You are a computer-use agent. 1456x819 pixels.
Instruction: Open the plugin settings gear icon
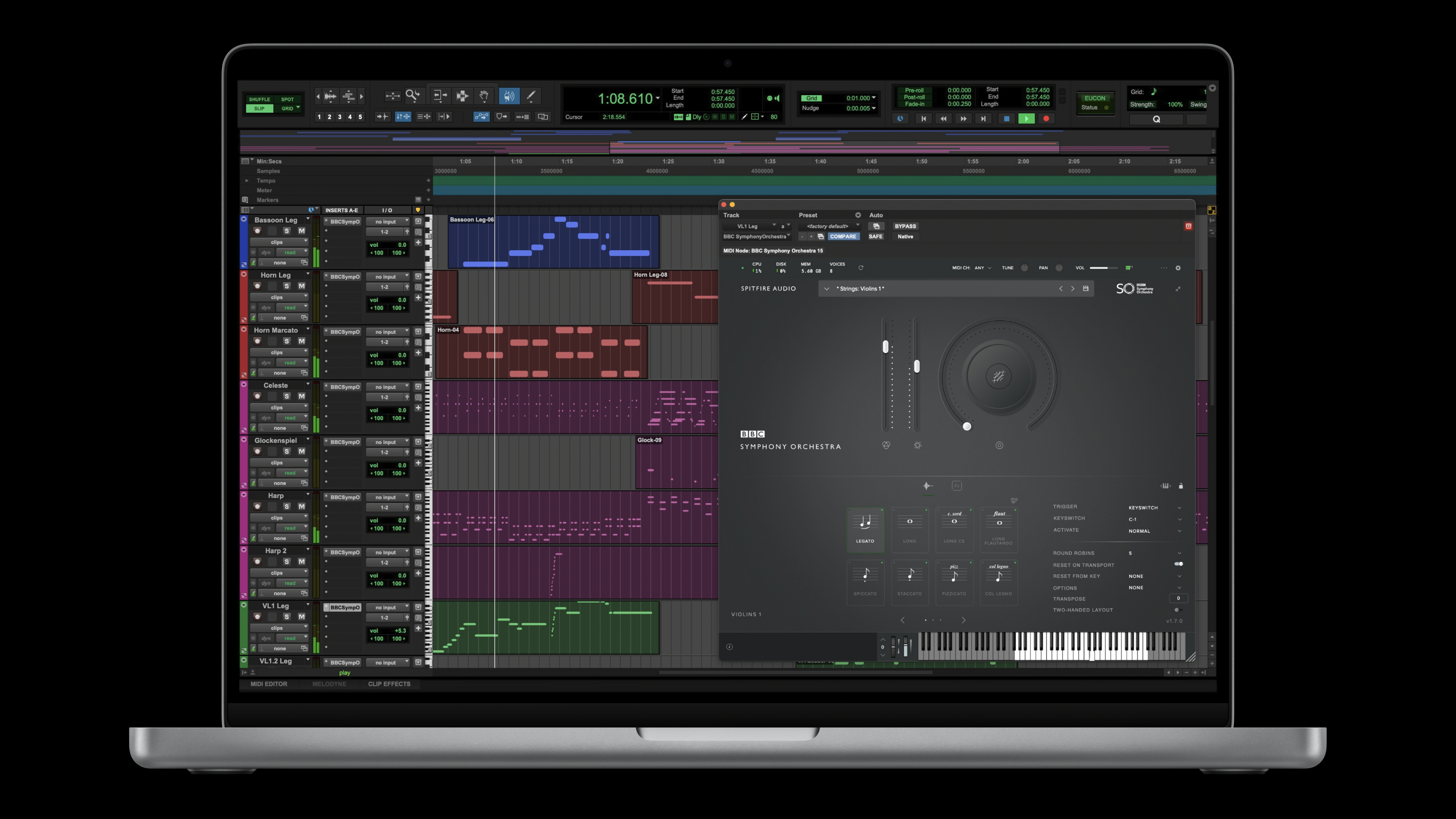point(1178,268)
